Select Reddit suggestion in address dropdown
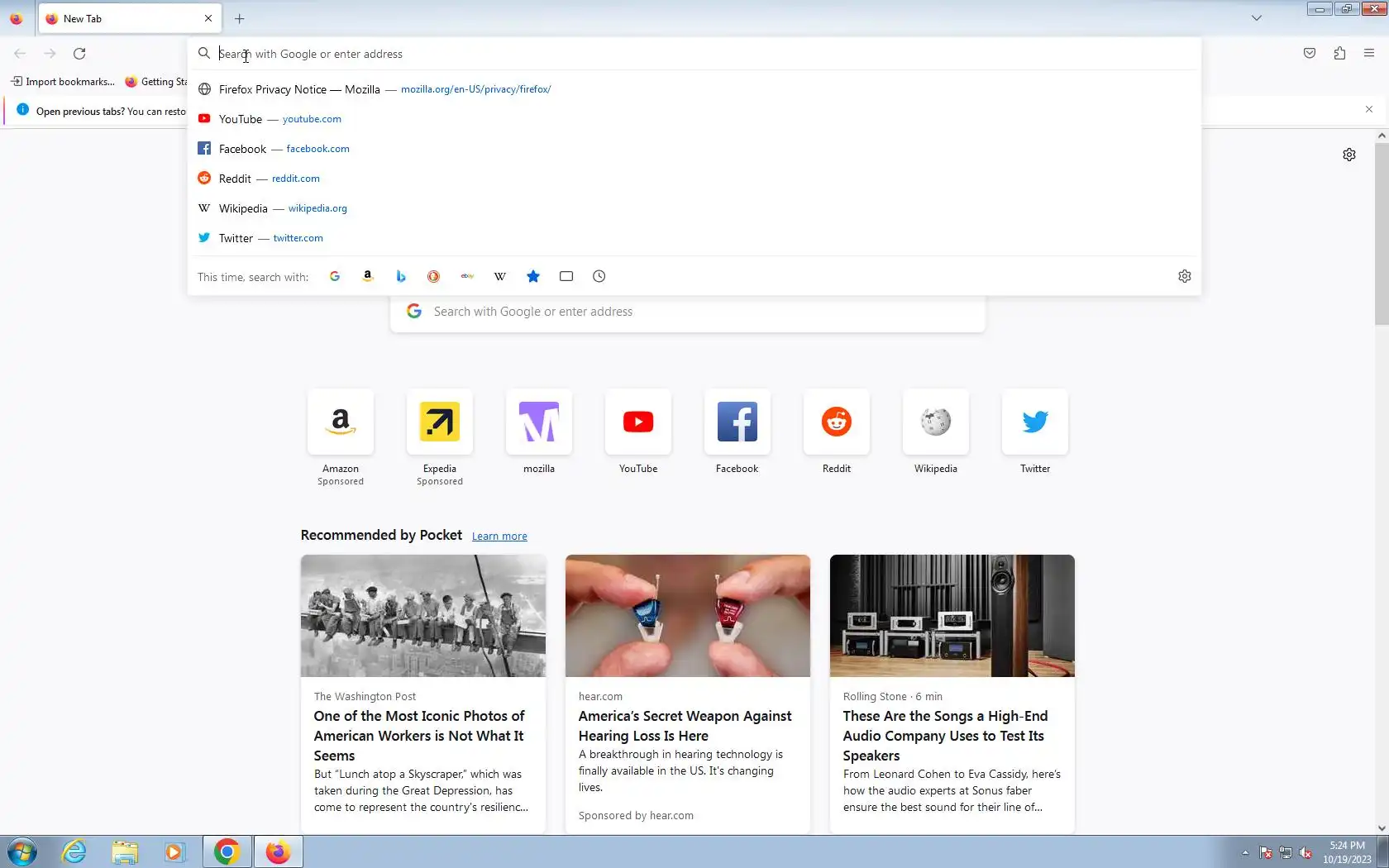This screenshot has width=1389, height=868. tap(694, 179)
